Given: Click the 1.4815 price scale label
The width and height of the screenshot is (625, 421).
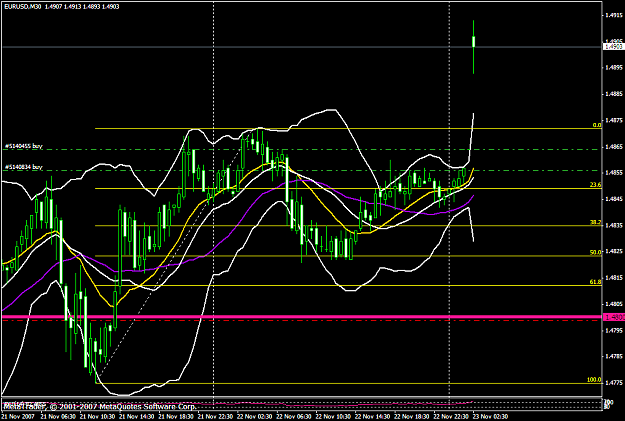Looking at the screenshot, I should coord(614,278).
